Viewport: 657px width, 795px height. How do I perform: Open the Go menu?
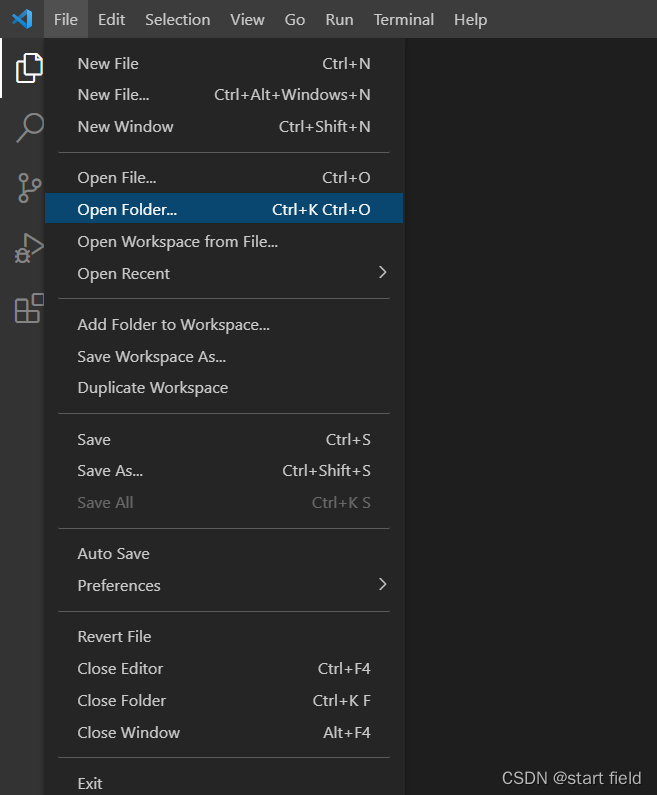pos(295,19)
